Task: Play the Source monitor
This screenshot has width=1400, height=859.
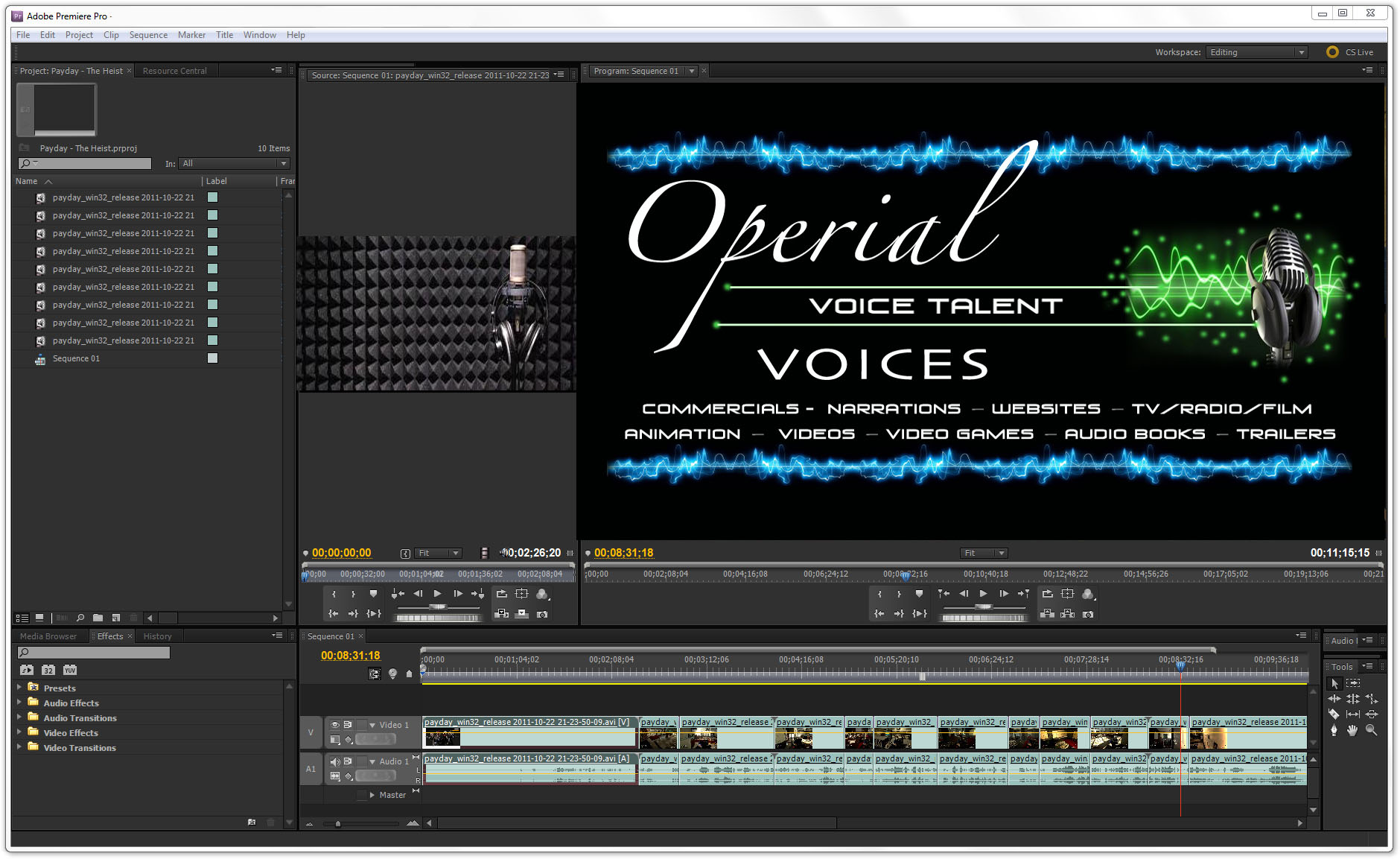Action: click(438, 594)
